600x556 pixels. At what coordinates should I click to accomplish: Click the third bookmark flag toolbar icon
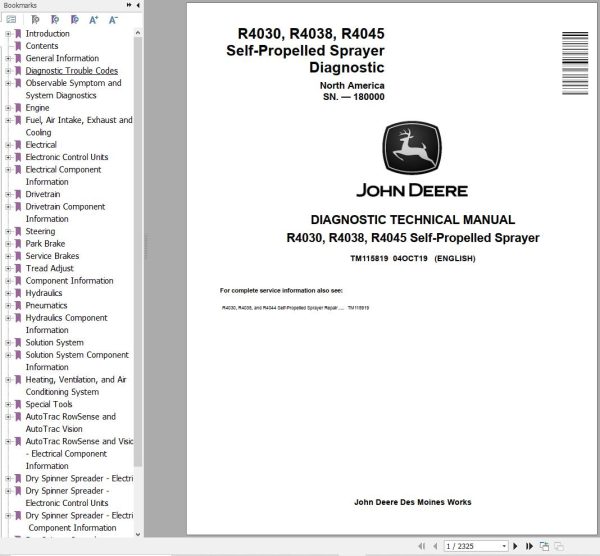(x=75, y=20)
